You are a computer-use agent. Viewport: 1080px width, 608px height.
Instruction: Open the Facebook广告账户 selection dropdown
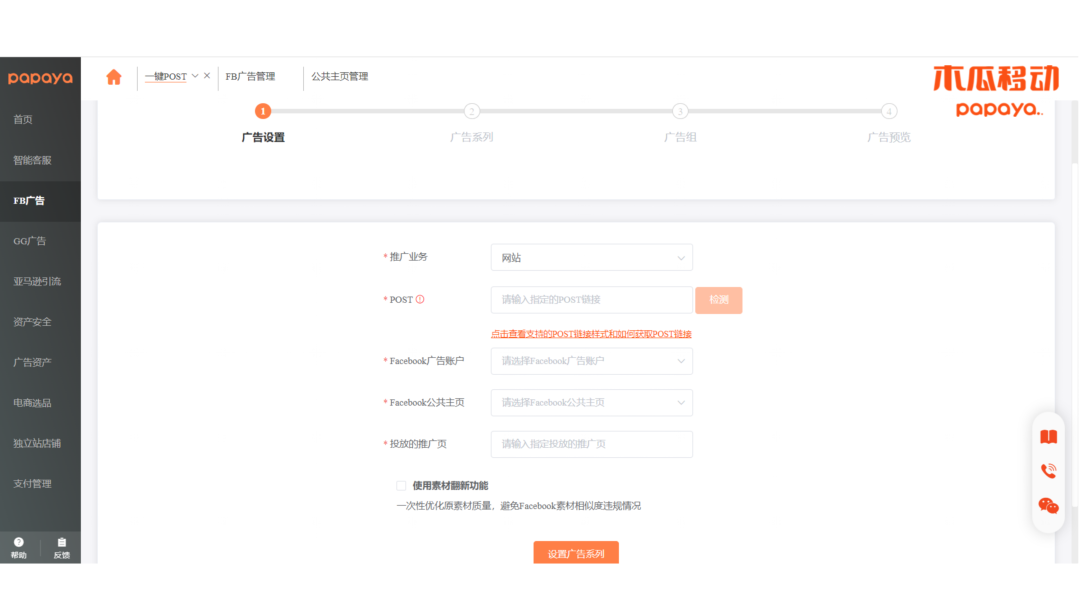(x=591, y=361)
